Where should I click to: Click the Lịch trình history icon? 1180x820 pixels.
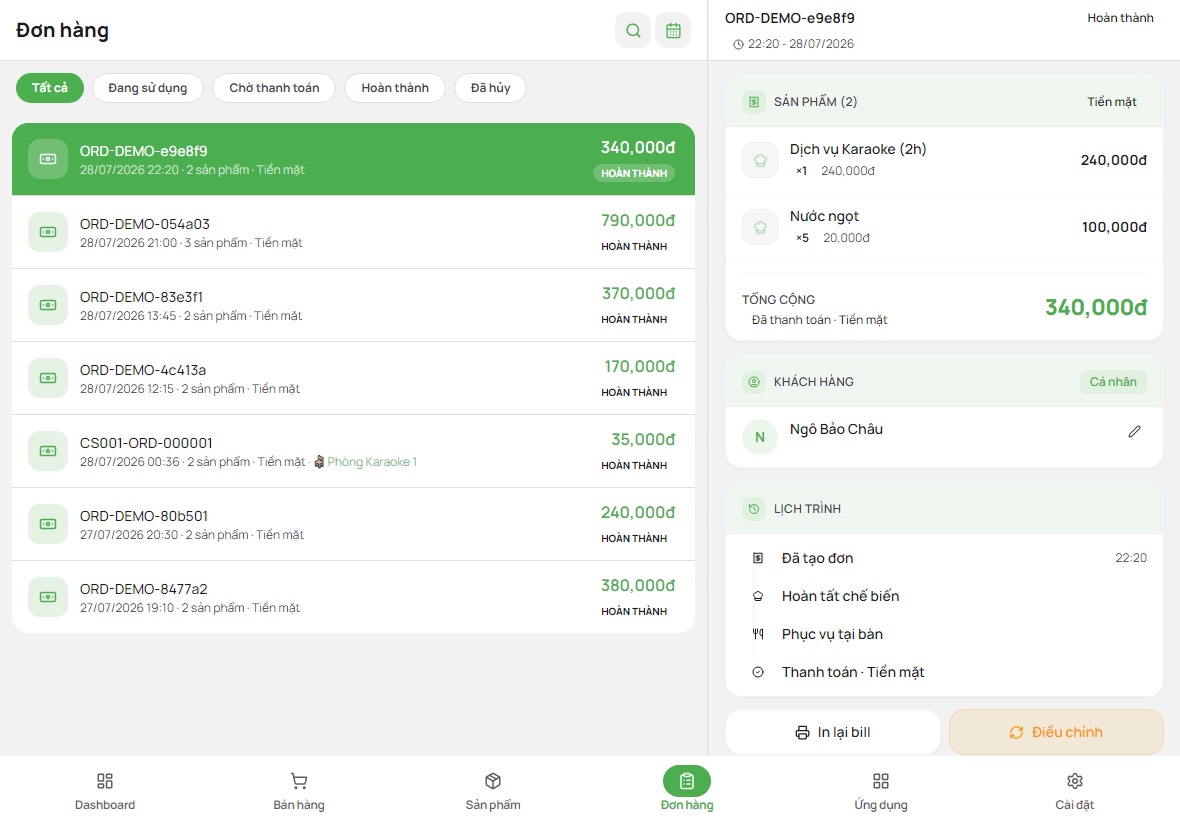pyautogui.click(x=753, y=509)
